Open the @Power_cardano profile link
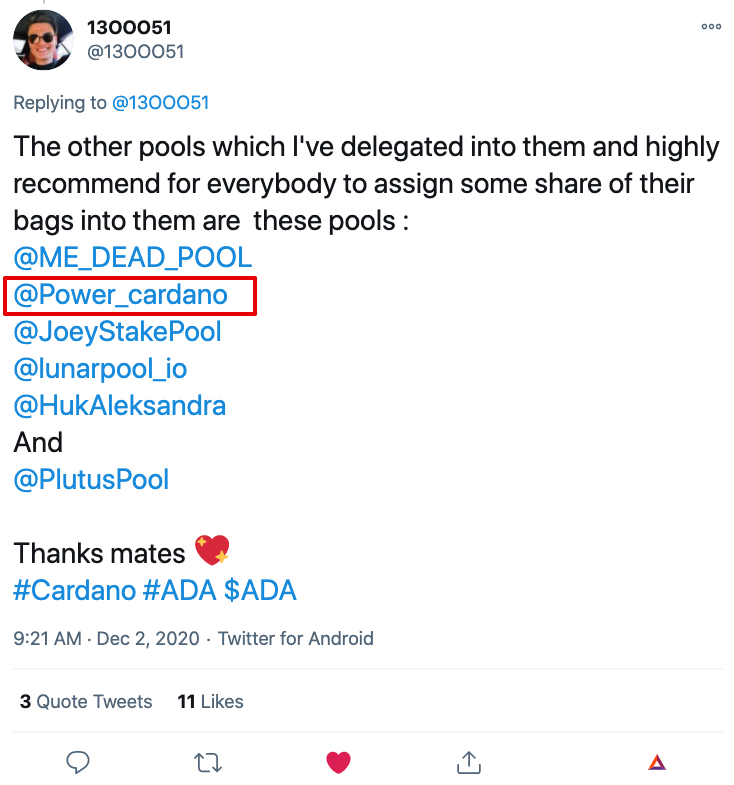Image resolution: width=734 pixels, height=785 pixels. [120, 295]
